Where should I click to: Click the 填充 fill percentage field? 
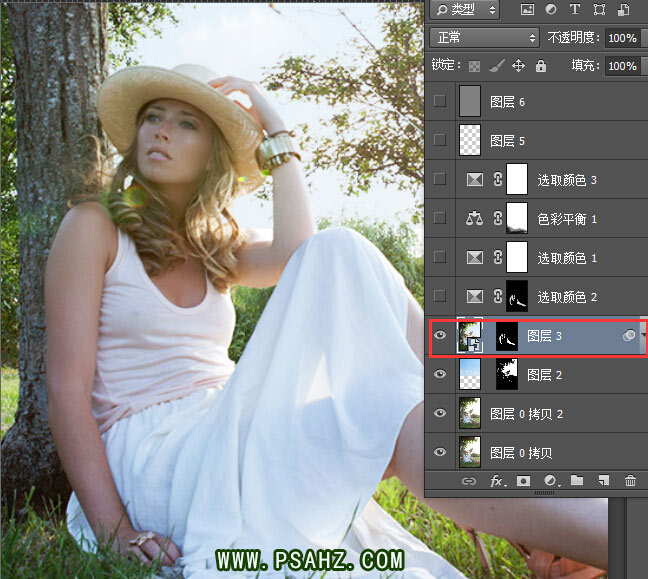click(621, 66)
